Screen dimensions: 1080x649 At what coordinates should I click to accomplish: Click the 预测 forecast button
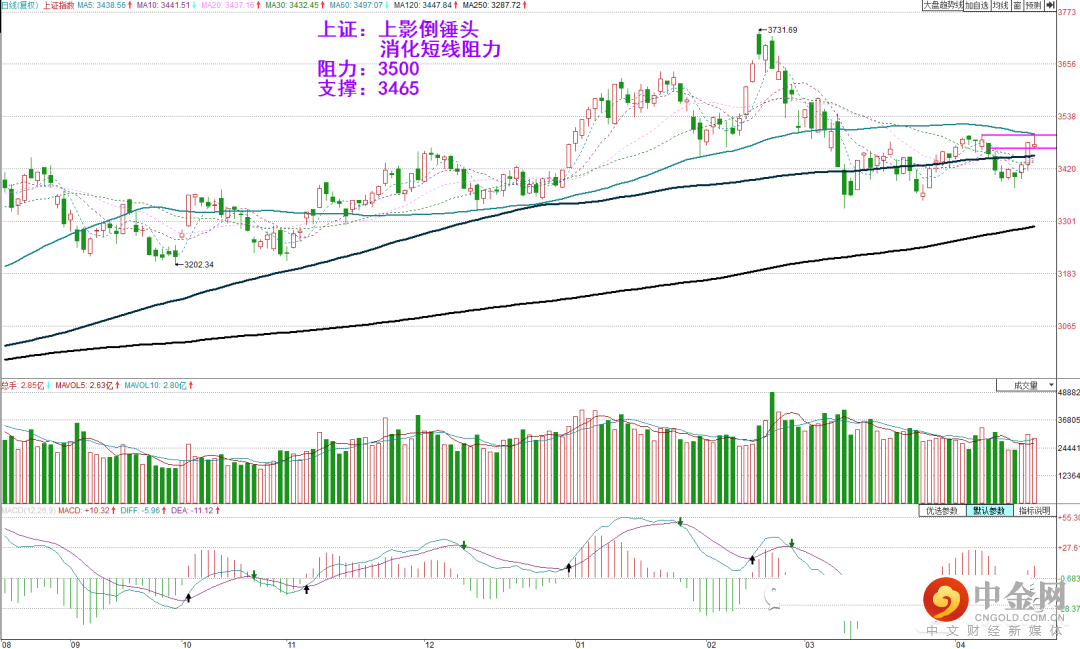pyautogui.click(x=1033, y=5)
